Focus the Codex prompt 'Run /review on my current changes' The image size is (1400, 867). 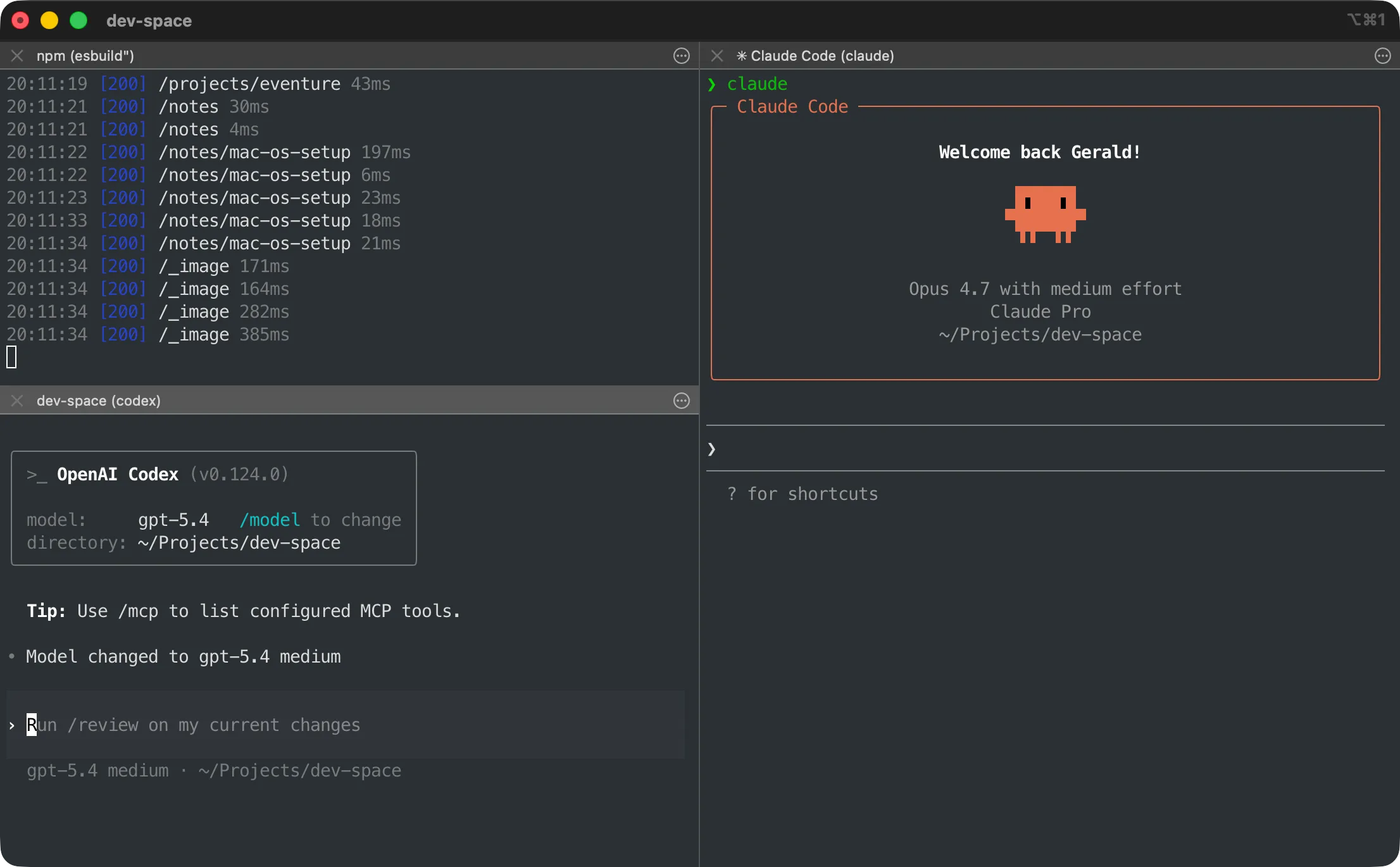(346, 725)
